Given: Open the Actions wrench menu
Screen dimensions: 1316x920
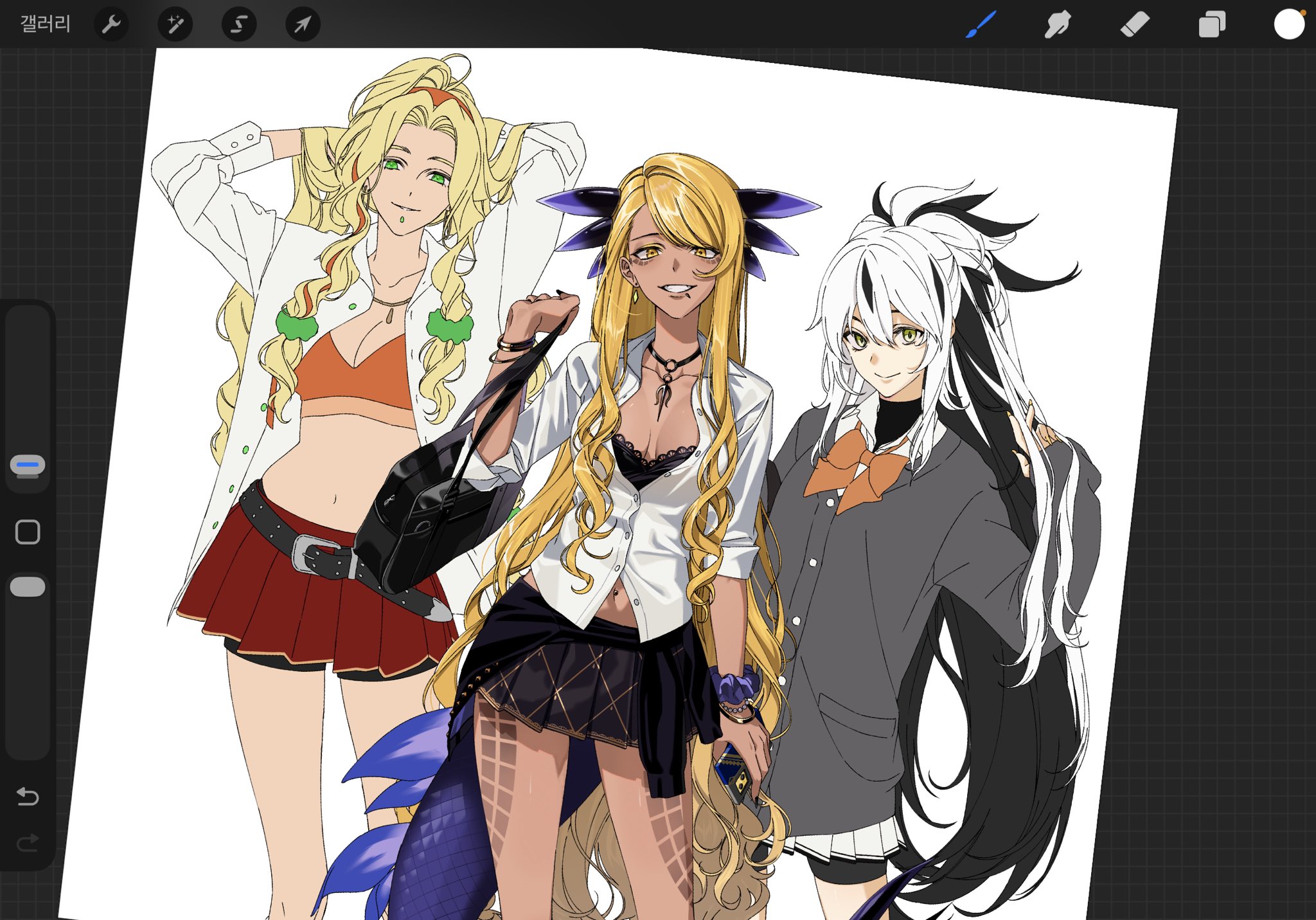Looking at the screenshot, I should coord(111,24).
